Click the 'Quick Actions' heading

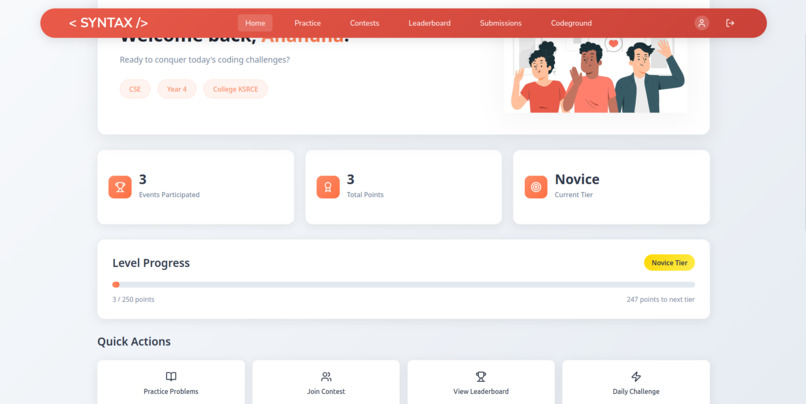[x=134, y=342]
